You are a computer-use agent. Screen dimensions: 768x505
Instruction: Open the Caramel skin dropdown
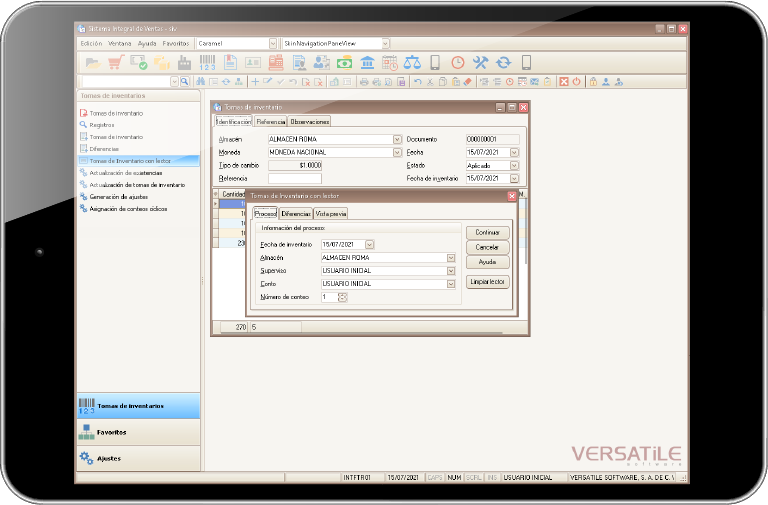click(x=273, y=44)
